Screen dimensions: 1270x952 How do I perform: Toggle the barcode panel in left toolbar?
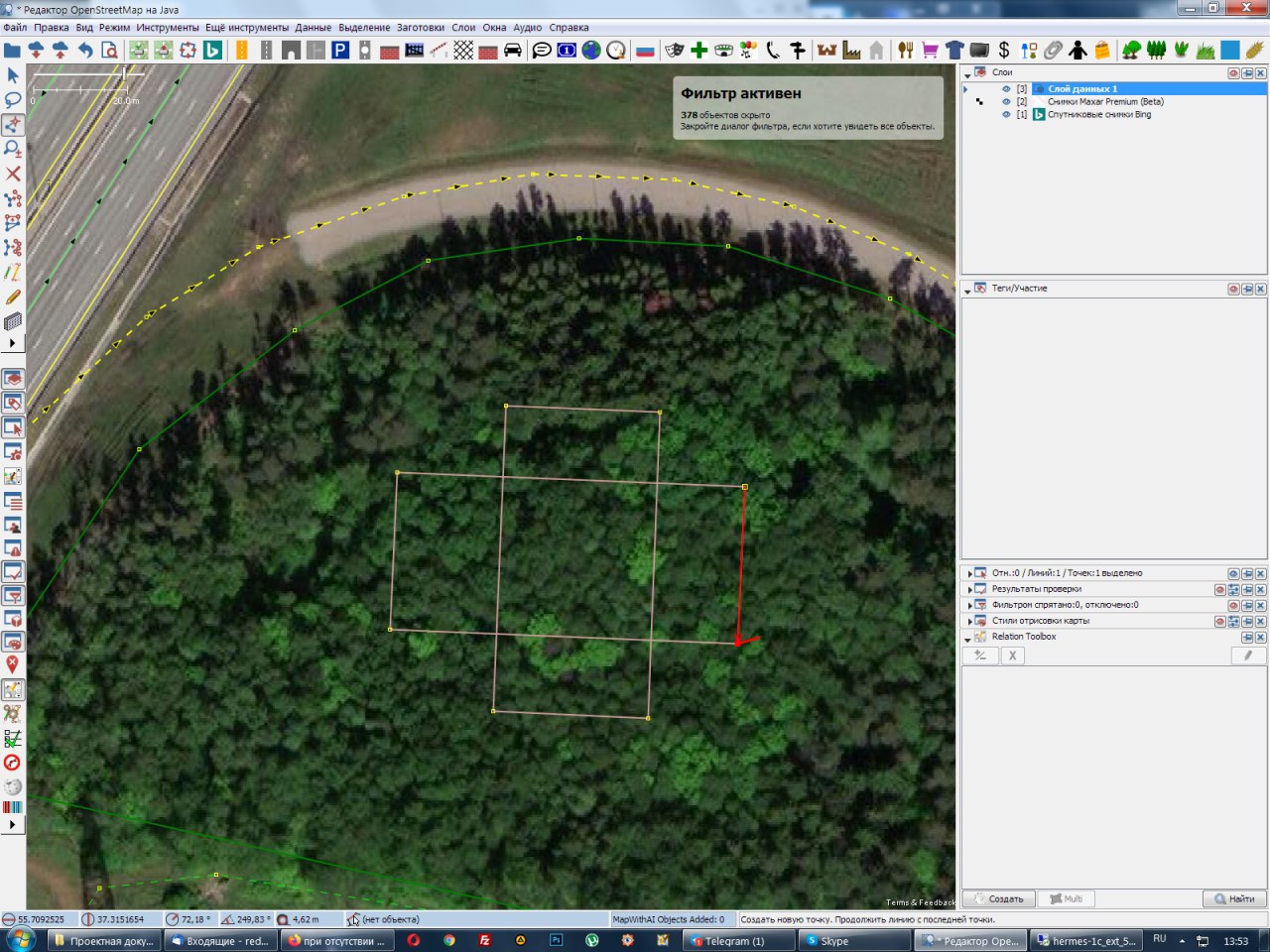[x=13, y=807]
